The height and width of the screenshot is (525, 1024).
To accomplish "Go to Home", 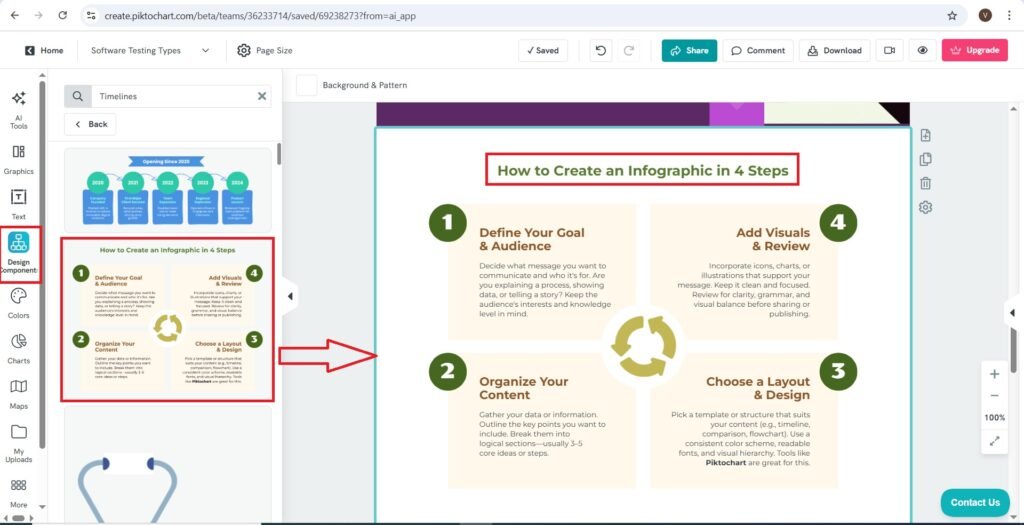I will (43, 50).
